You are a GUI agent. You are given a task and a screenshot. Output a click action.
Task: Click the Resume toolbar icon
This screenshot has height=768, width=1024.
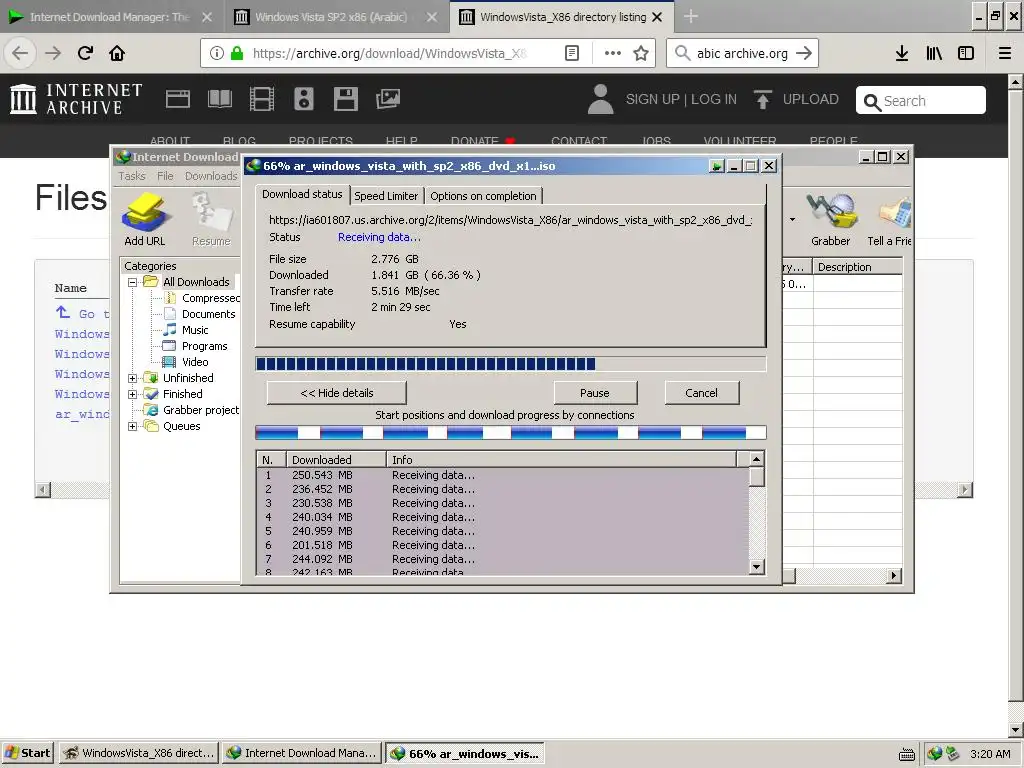point(211,219)
